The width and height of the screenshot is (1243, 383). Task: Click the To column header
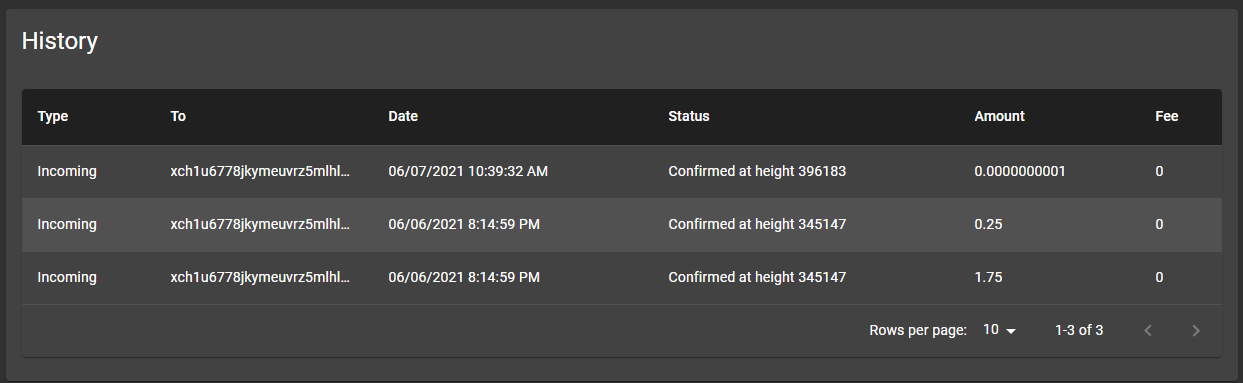[178, 116]
